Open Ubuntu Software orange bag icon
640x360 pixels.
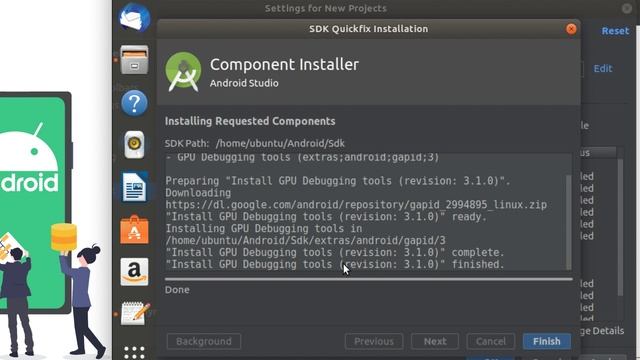[x=134, y=230]
